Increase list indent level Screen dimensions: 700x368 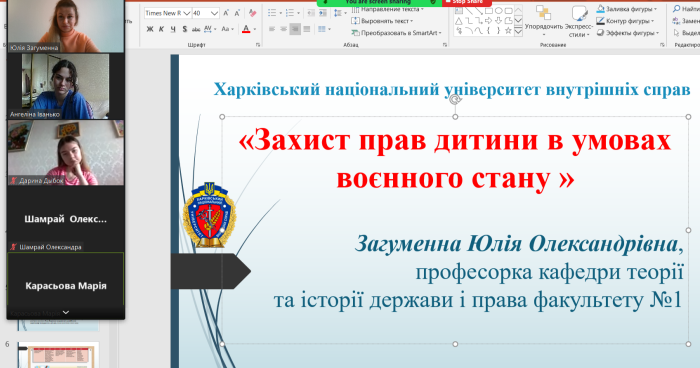coord(323,13)
